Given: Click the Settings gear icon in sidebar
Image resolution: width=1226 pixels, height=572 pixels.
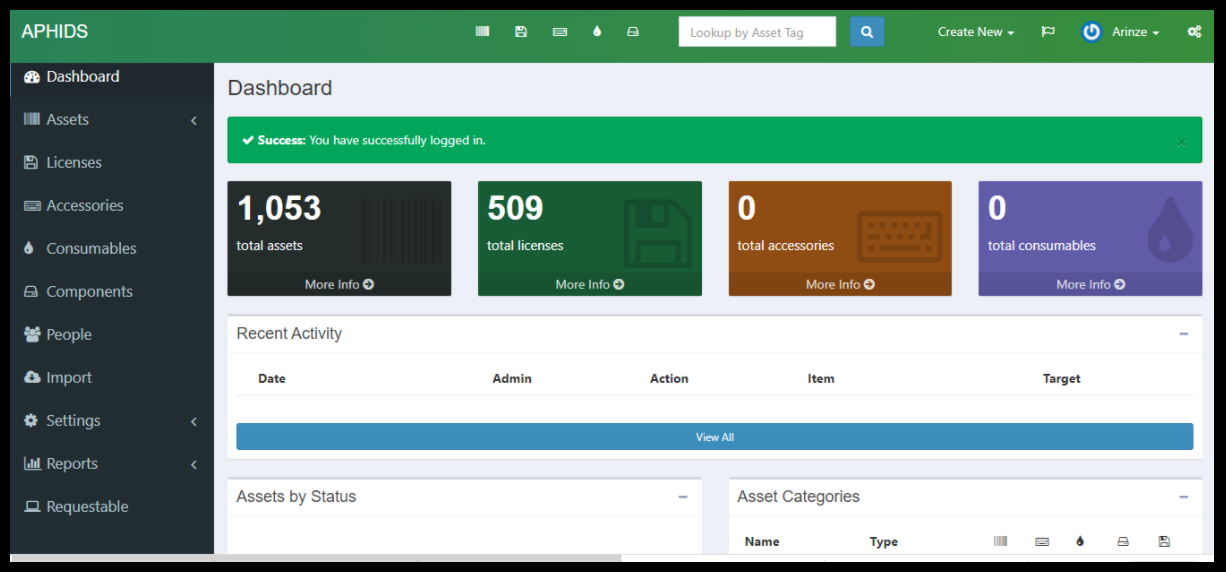Looking at the screenshot, I should pyautogui.click(x=31, y=420).
